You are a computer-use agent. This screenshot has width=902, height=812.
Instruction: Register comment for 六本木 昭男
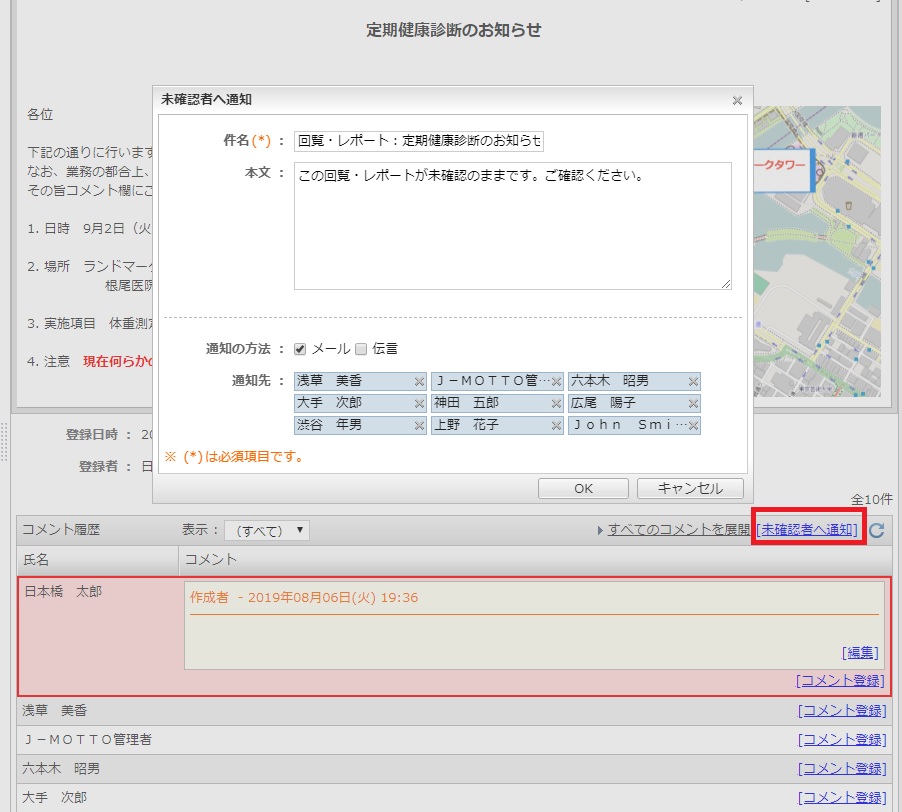[x=842, y=769]
